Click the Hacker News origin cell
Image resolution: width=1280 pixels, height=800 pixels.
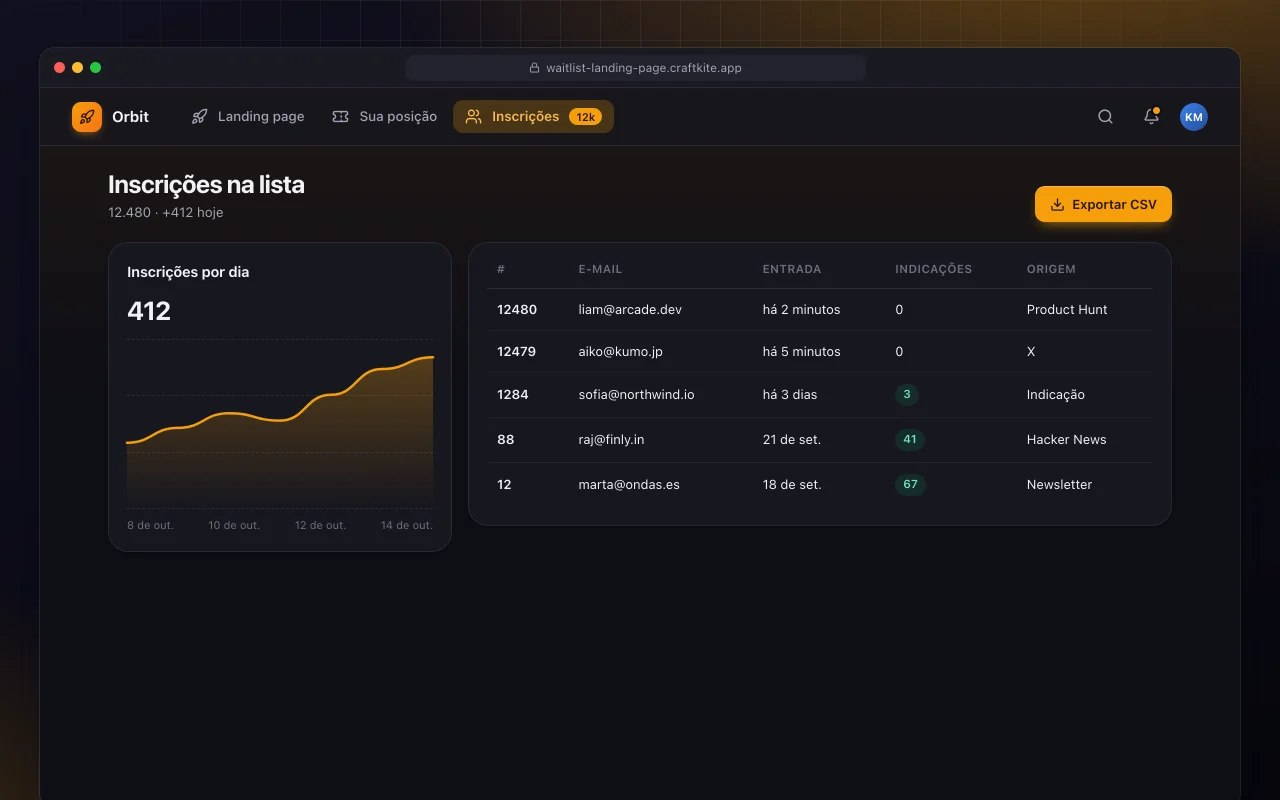(x=1067, y=439)
